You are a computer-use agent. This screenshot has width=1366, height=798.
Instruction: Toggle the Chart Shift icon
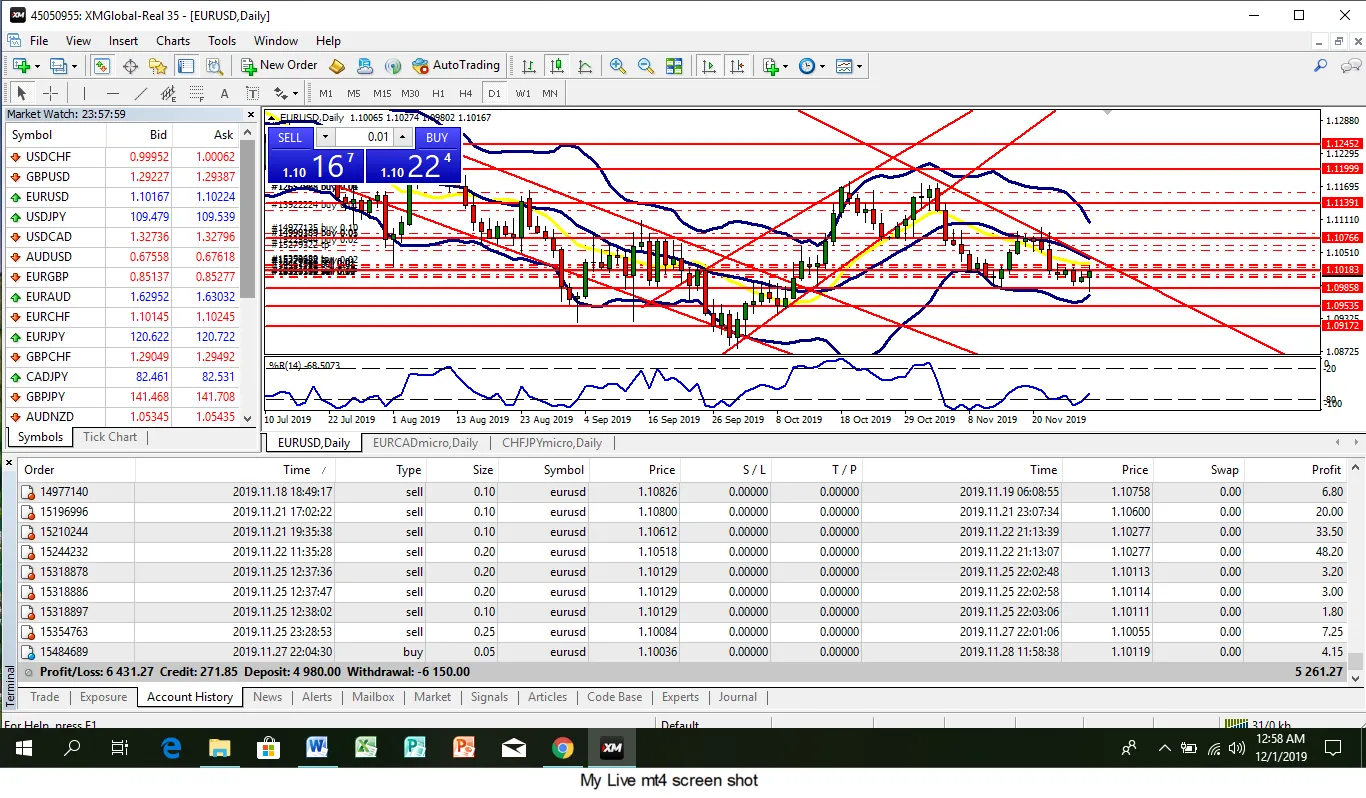(x=737, y=66)
